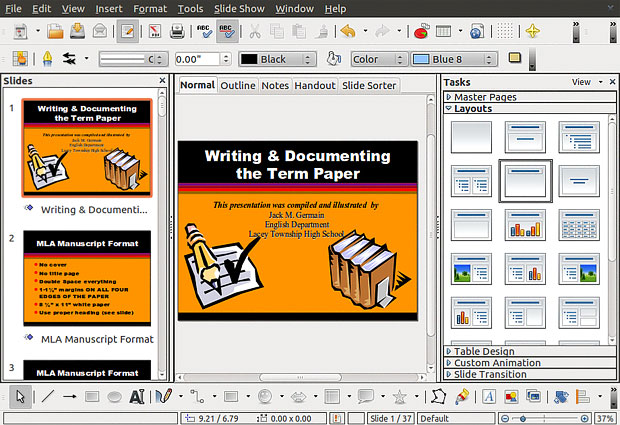Expand the Slide Transition section
This screenshot has width=620, height=425.
coord(529,374)
